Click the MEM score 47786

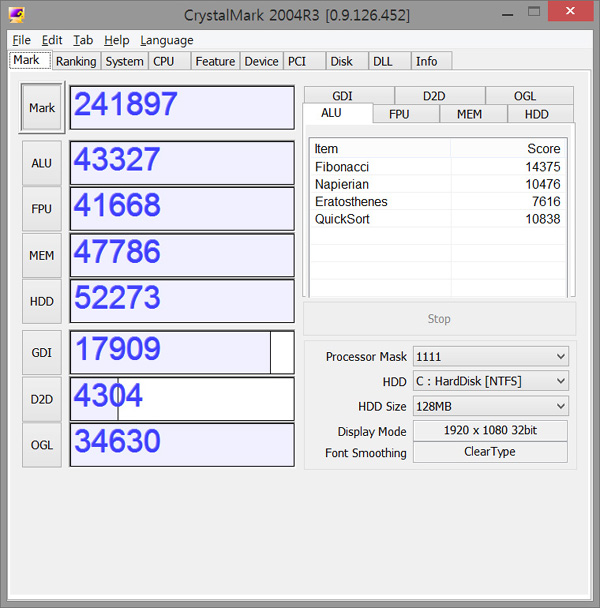[182, 256]
